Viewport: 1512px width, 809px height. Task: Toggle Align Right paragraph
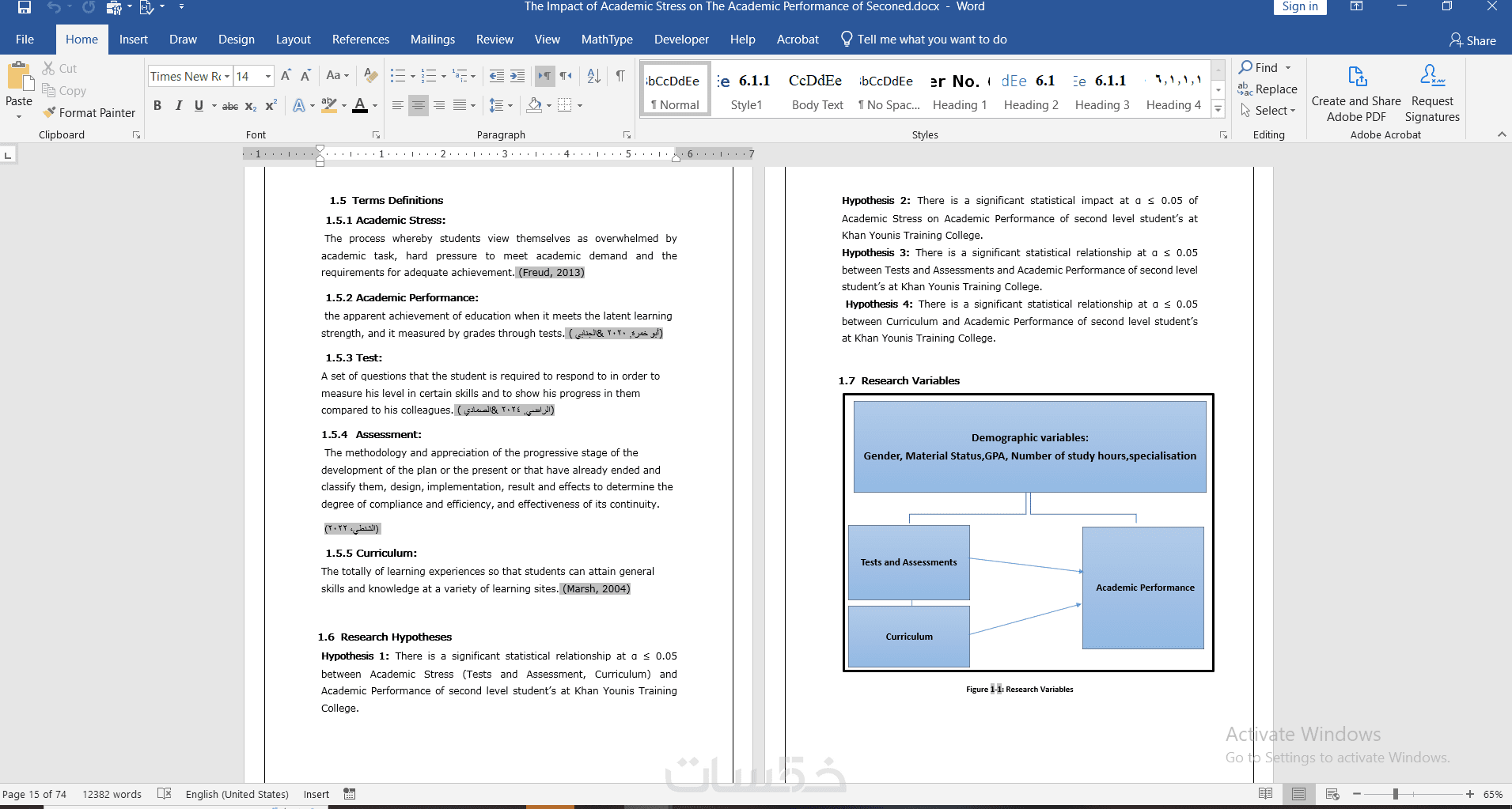click(x=439, y=105)
